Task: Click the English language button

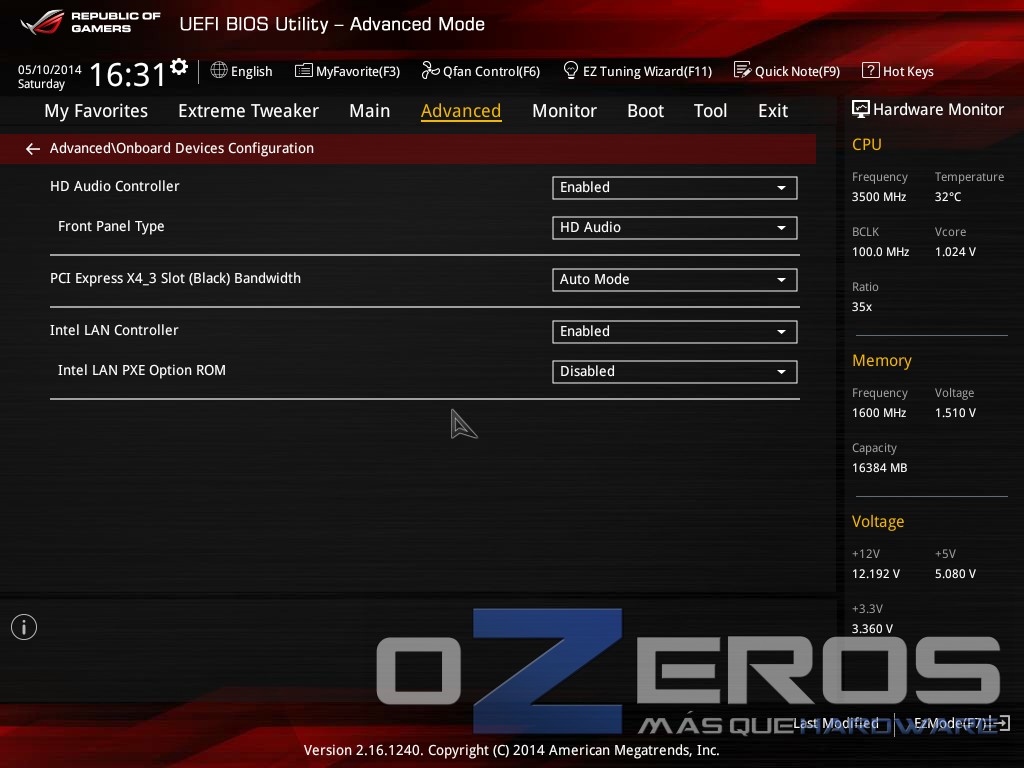Action: pyautogui.click(x=242, y=71)
